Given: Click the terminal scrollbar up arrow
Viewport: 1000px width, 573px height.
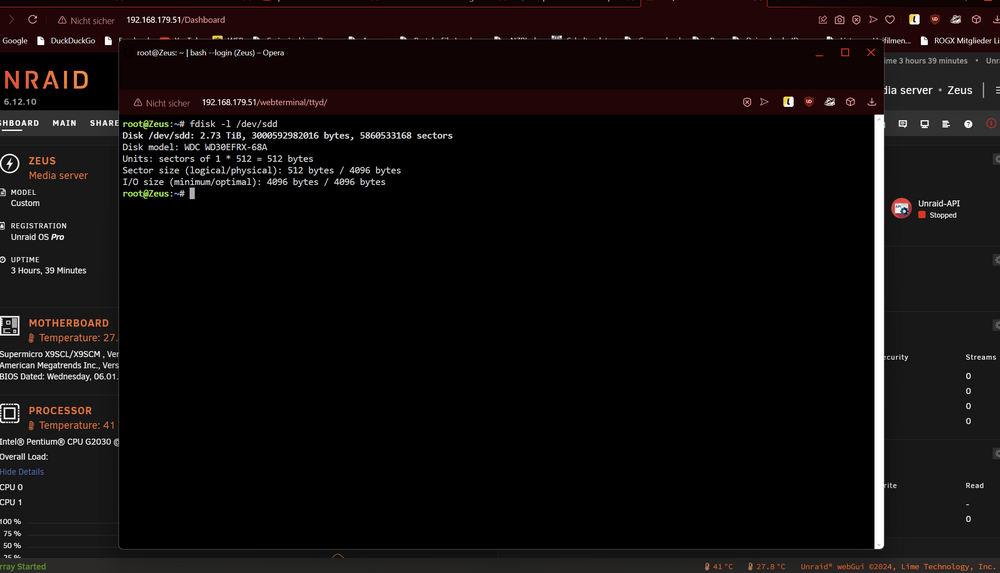Looking at the screenshot, I should click(879, 119).
